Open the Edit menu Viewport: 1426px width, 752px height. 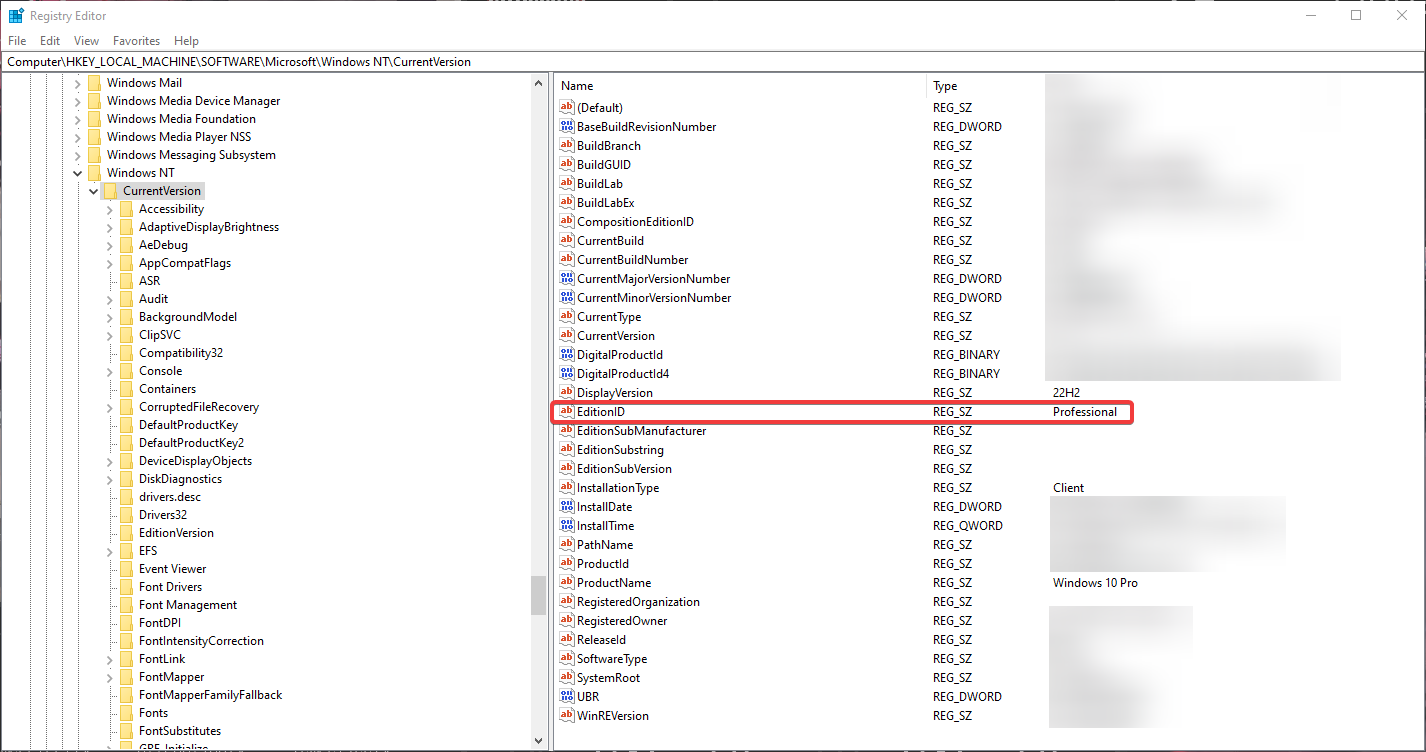tap(50, 41)
